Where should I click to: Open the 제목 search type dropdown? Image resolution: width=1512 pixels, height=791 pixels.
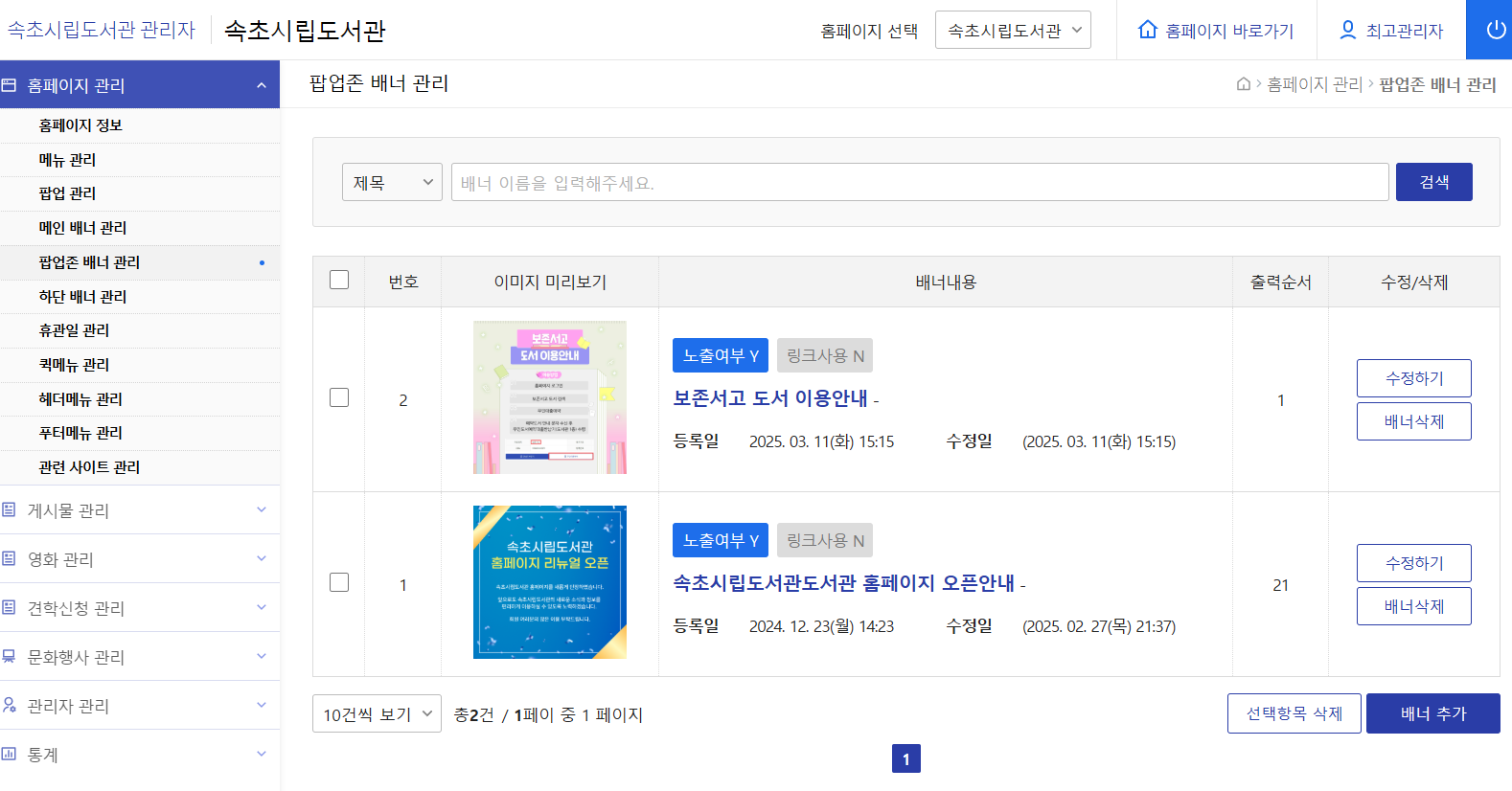pos(392,182)
